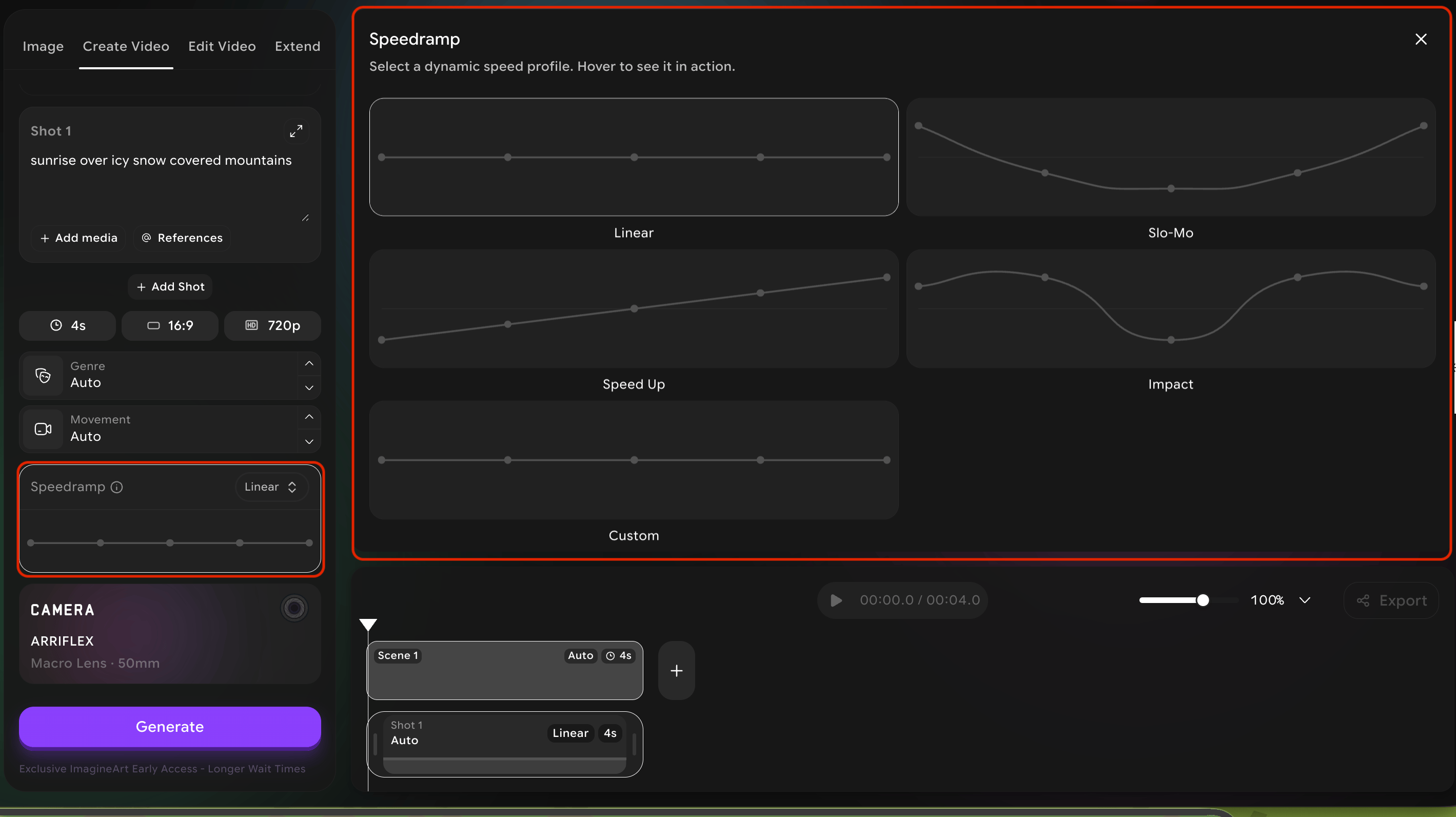This screenshot has height=817, width=1456.
Task: Select Shot 1 clip in timeline
Action: (505, 744)
